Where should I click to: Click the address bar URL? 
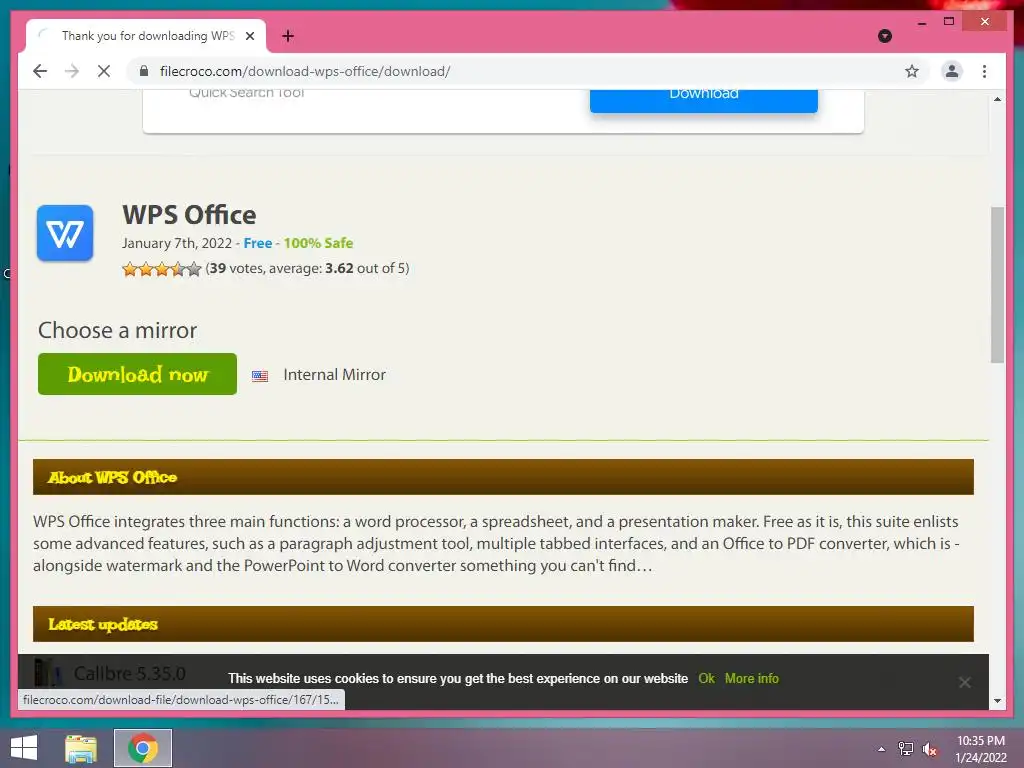[305, 71]
